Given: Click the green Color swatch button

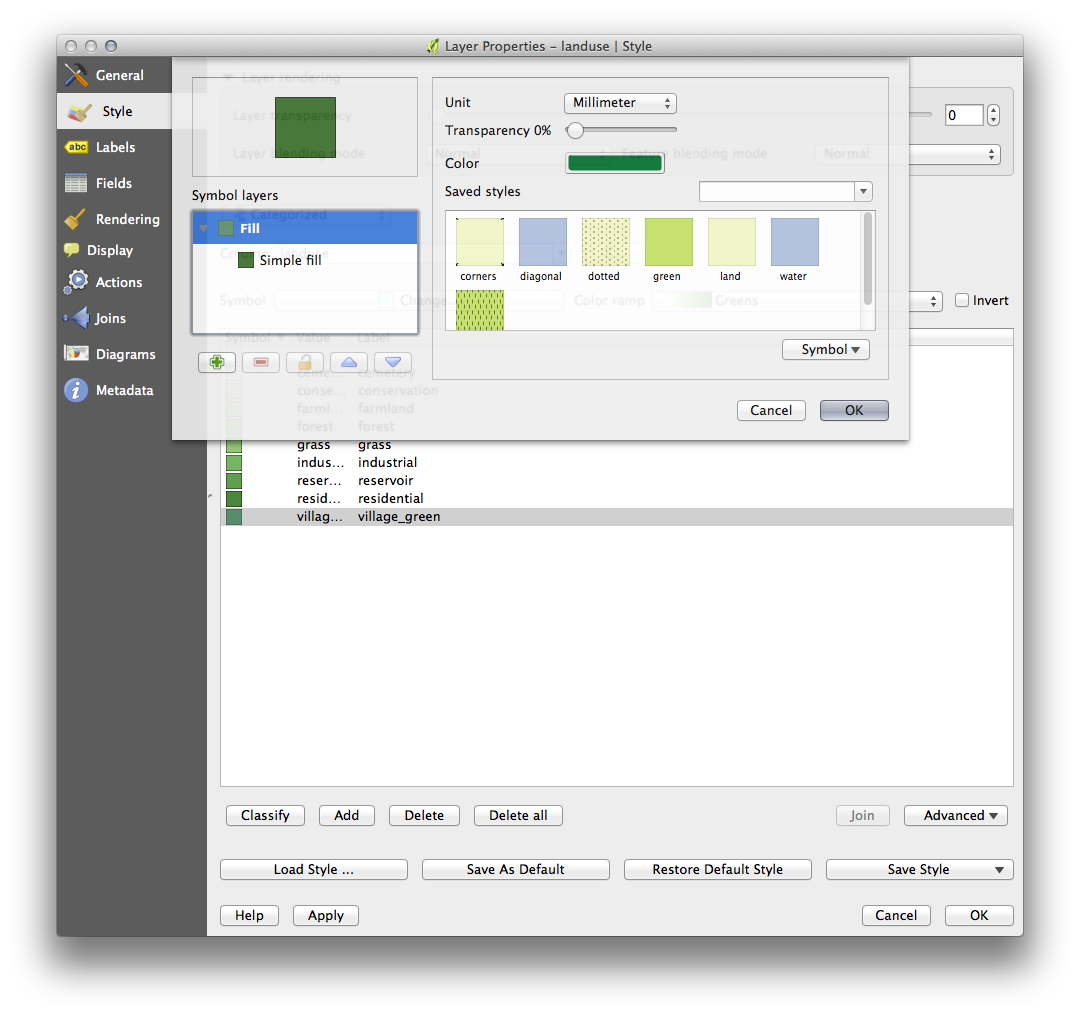Looking at the screenshot, I should pos(615,163).
